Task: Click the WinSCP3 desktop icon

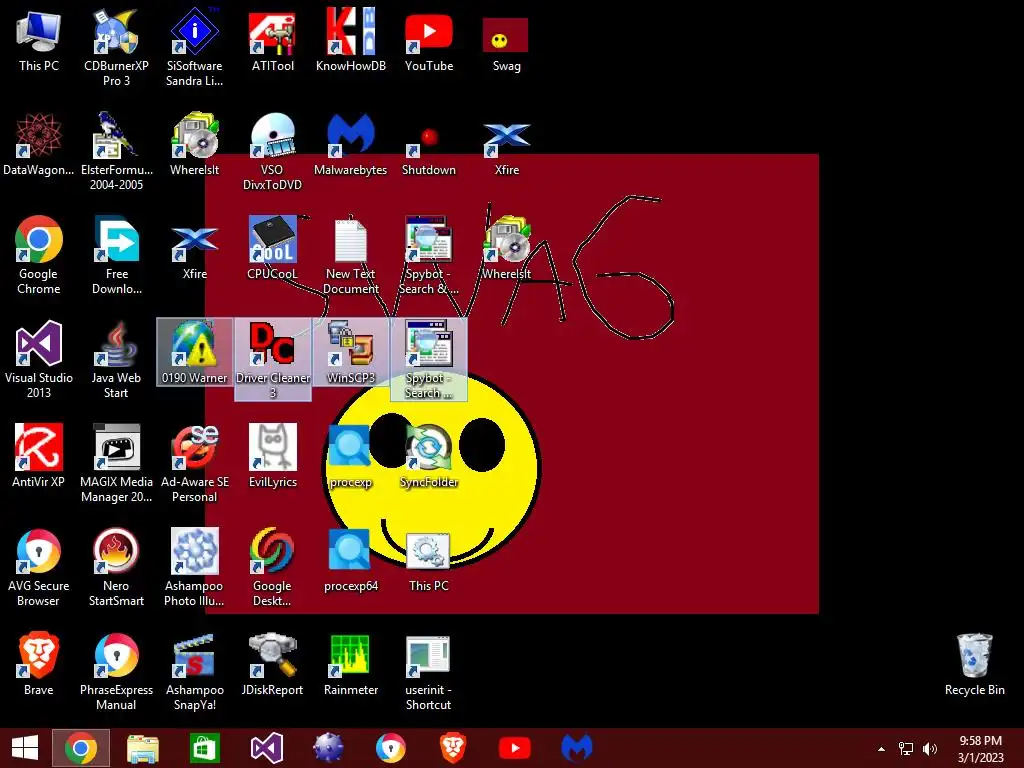Action: click(351, 352)
